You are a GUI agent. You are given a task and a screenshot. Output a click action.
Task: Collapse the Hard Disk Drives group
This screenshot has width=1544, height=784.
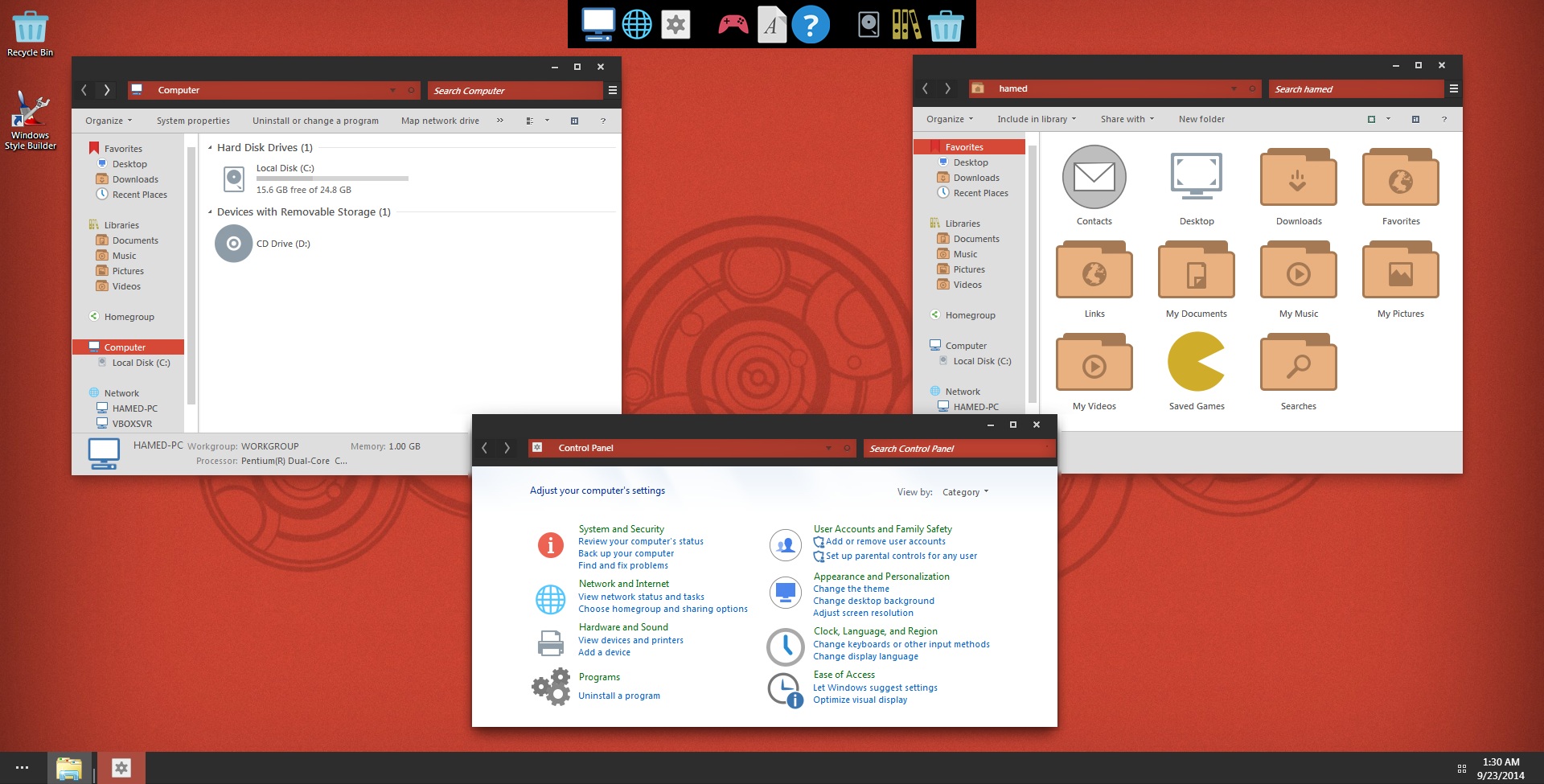[x=211, y=148]
